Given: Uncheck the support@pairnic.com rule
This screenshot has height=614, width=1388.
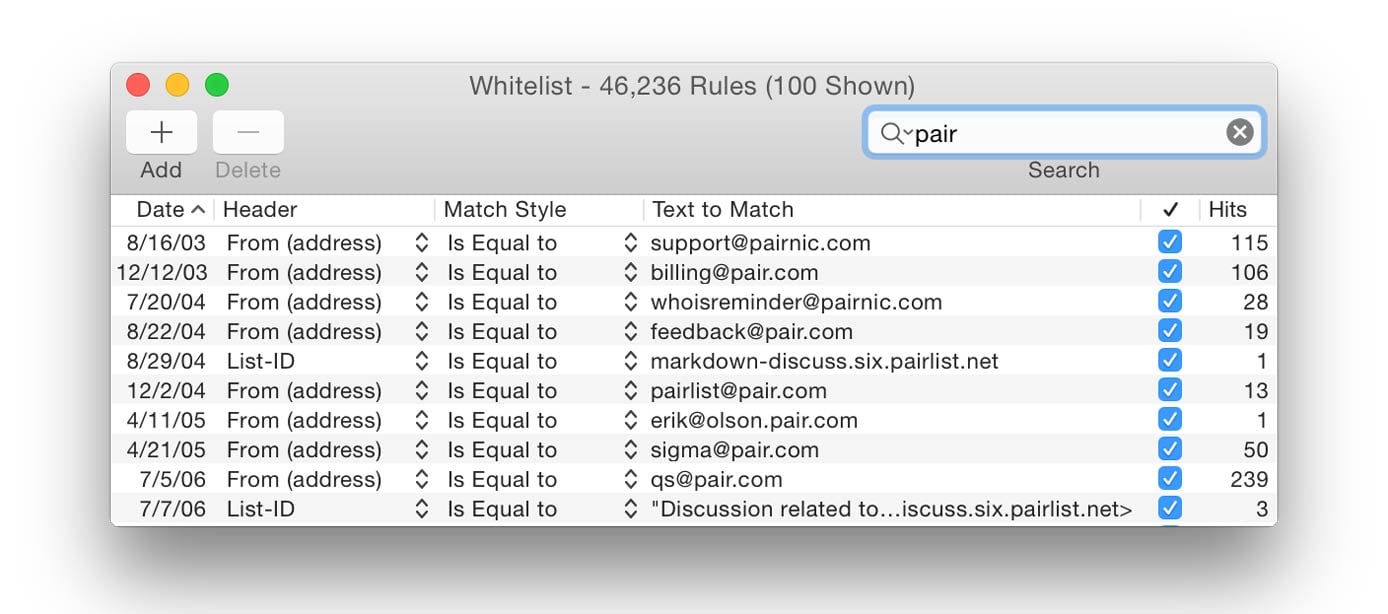Looking at the screenshot, I should [1170, 242].
